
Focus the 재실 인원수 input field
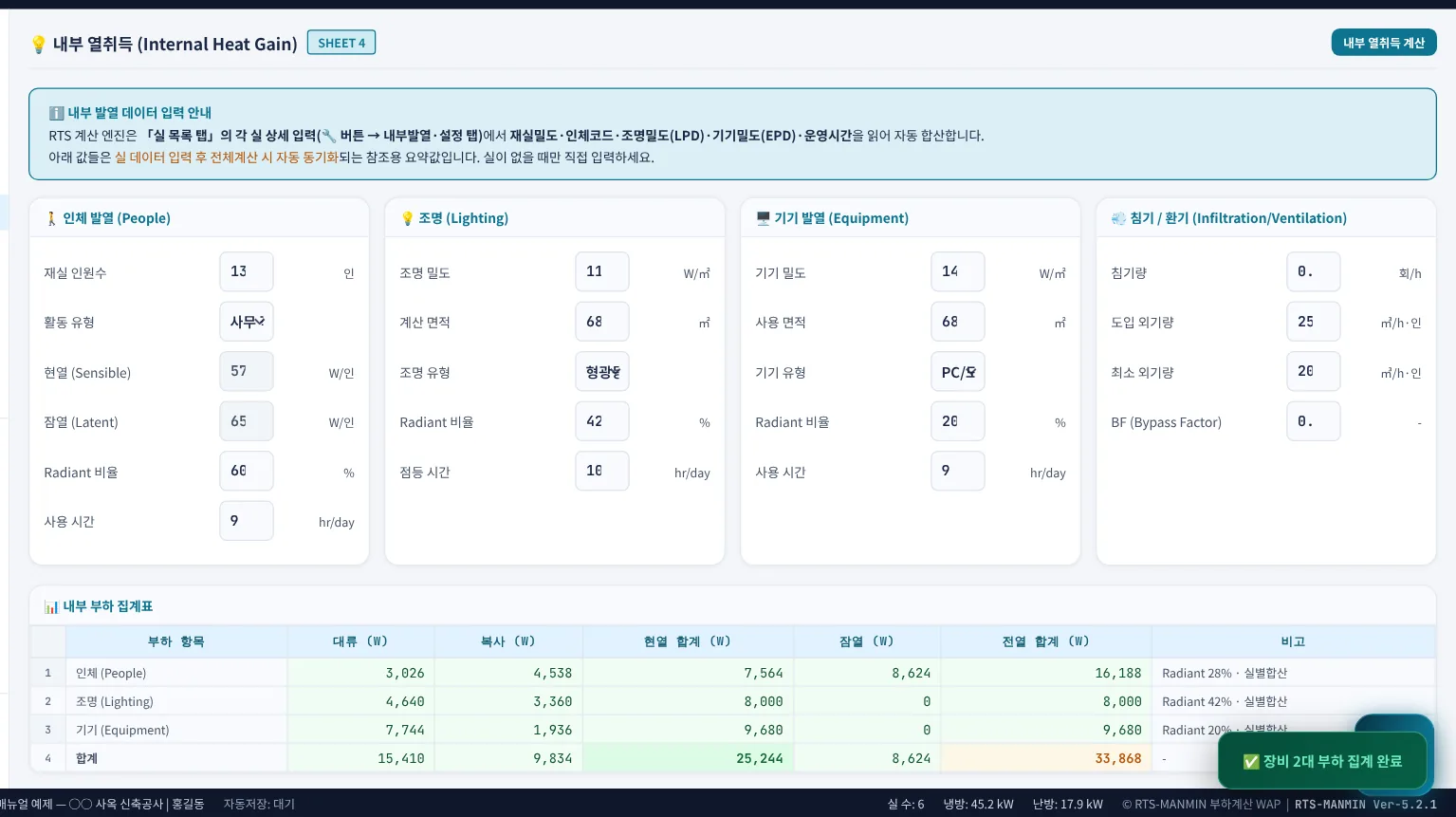(247, 272)
